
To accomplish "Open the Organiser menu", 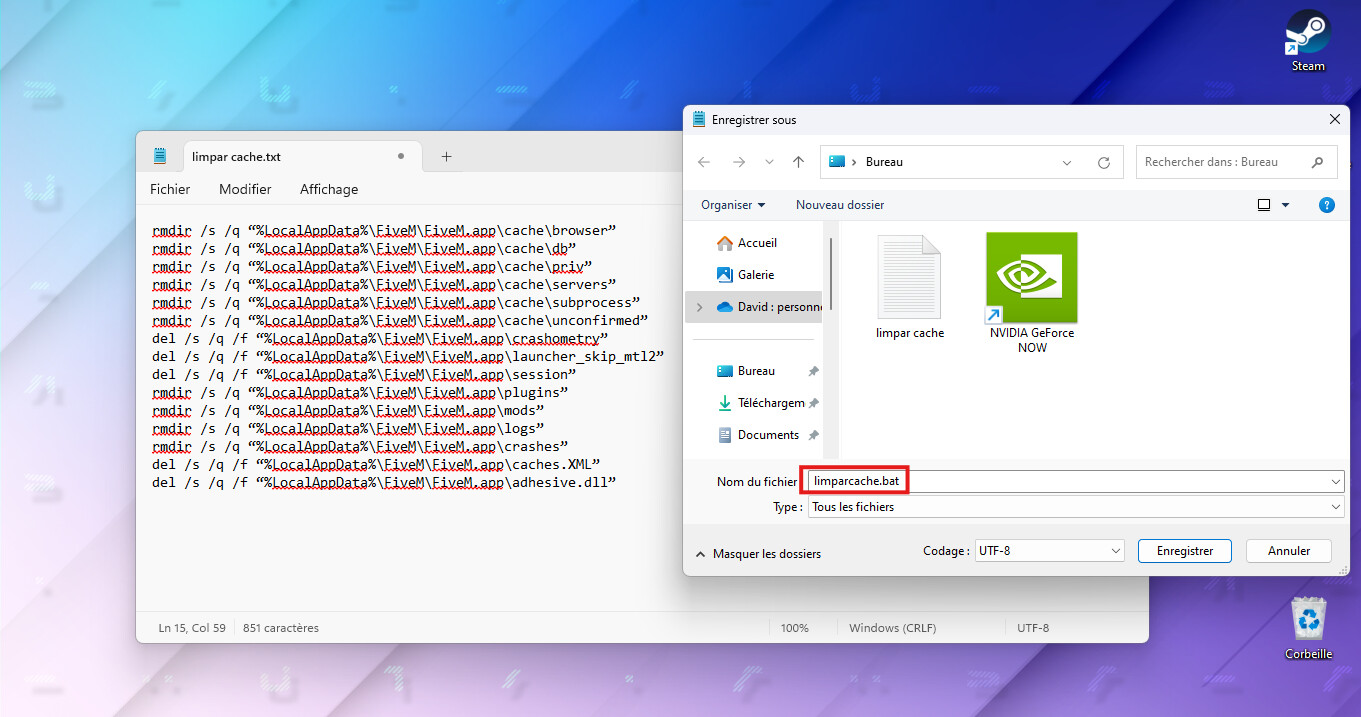I will click(732, 205).
